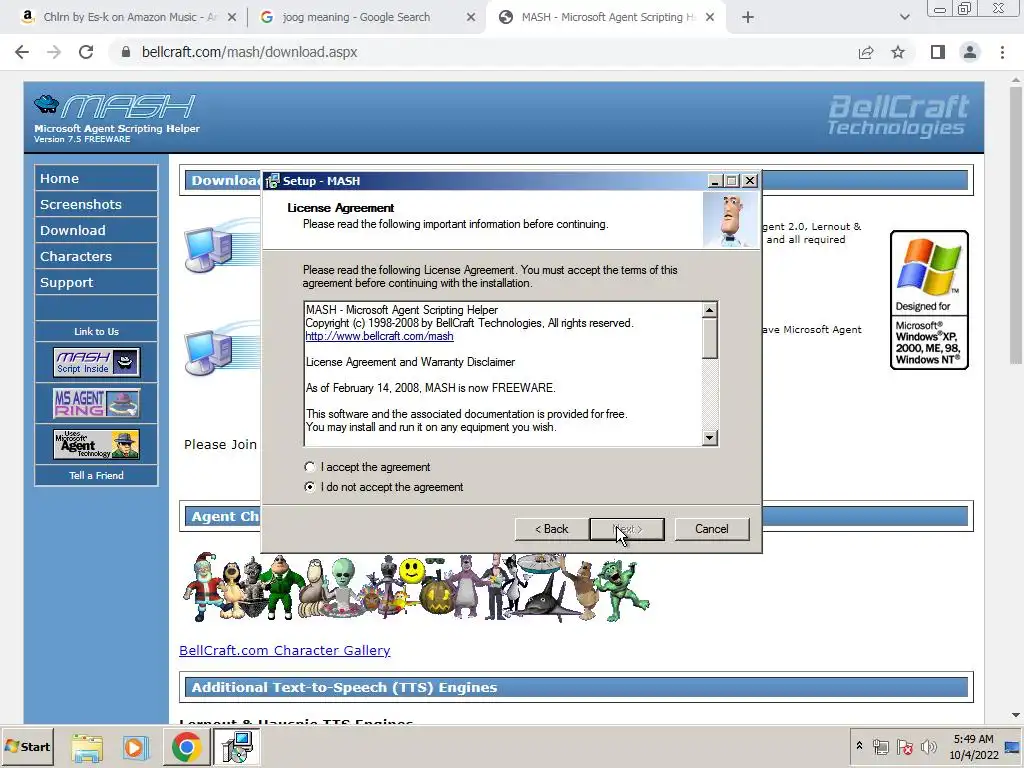View site information lock icon
This screenshot has width=1024, height=768.
tap(126, 52)
